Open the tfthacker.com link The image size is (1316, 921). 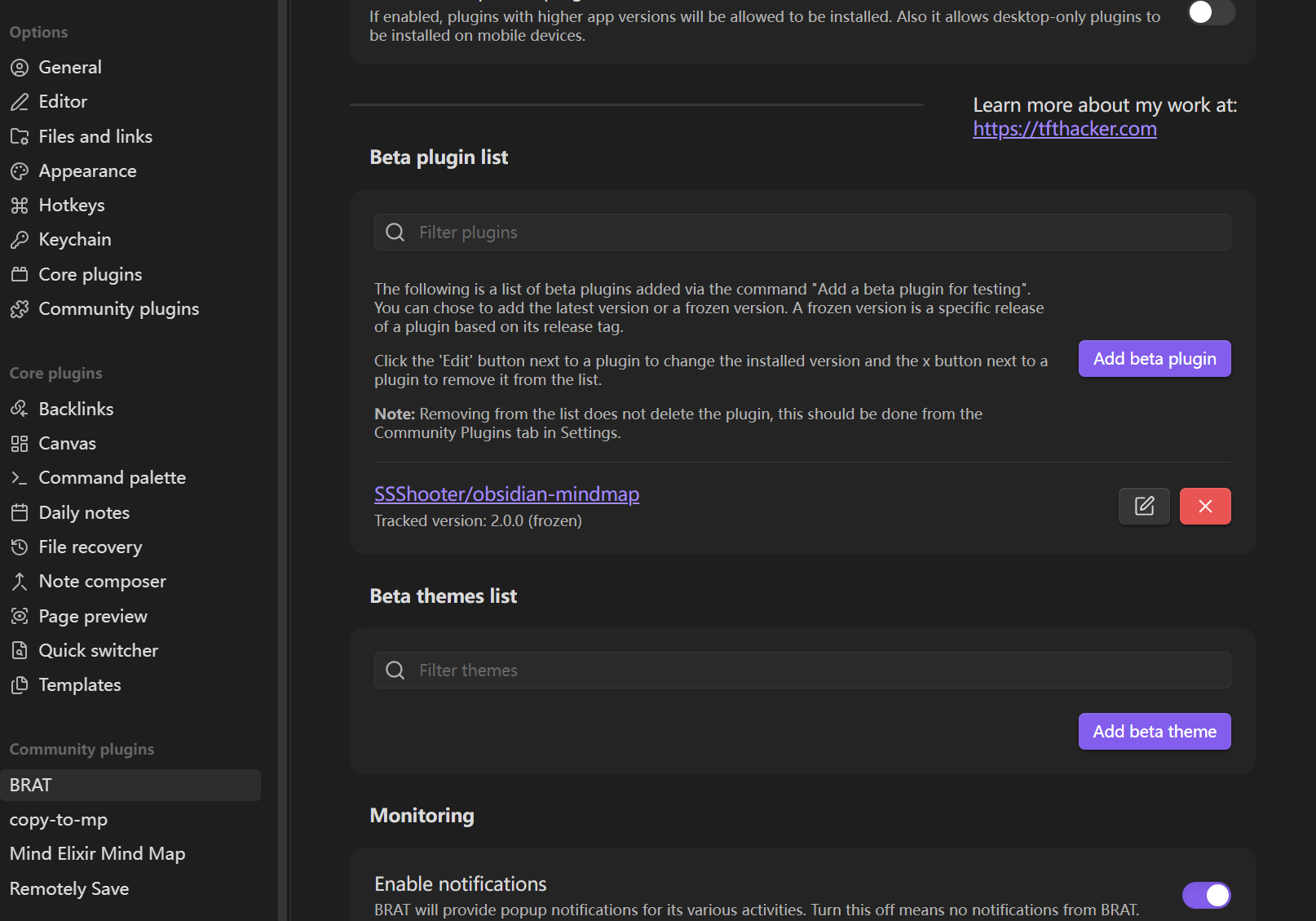coord(1064,129)
